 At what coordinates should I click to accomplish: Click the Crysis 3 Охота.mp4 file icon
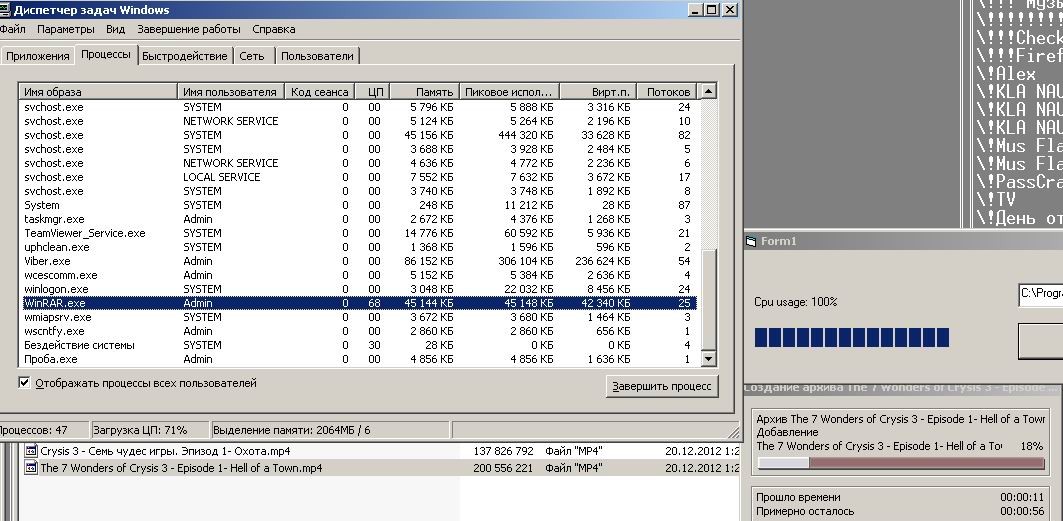pyautogui.click(x=30, y=451)
